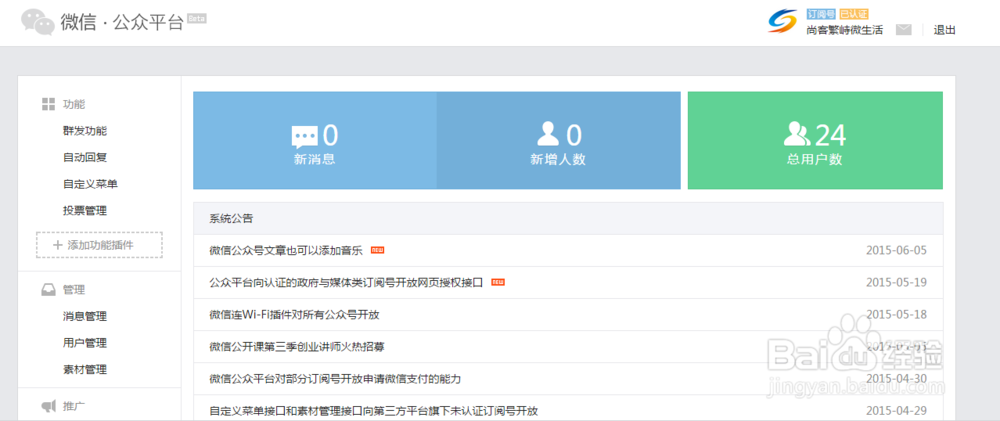Click the date 2015-04-29

tap(896, 410)
